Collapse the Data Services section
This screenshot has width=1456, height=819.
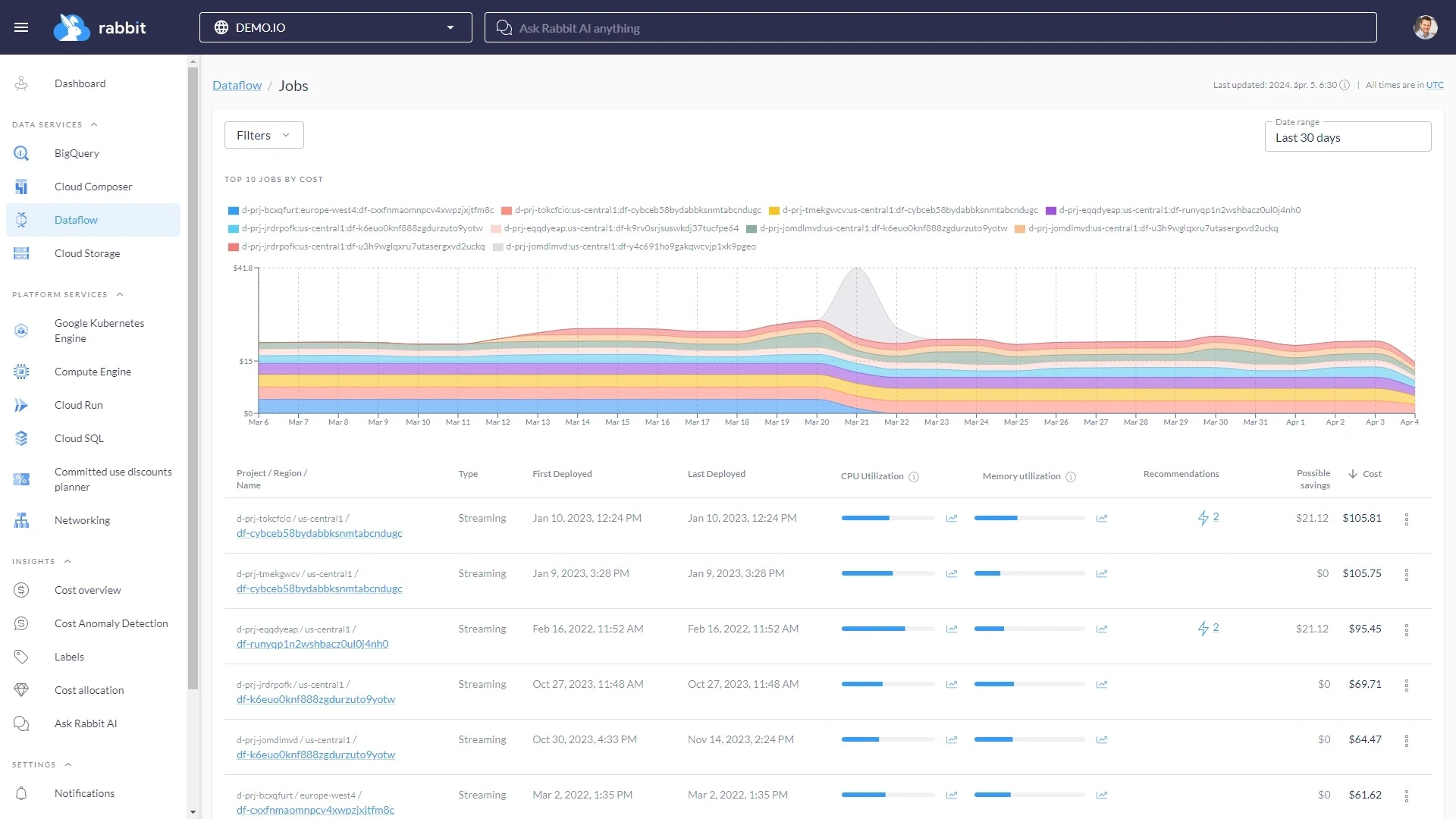pyautogui.click(x=94, y=124)
